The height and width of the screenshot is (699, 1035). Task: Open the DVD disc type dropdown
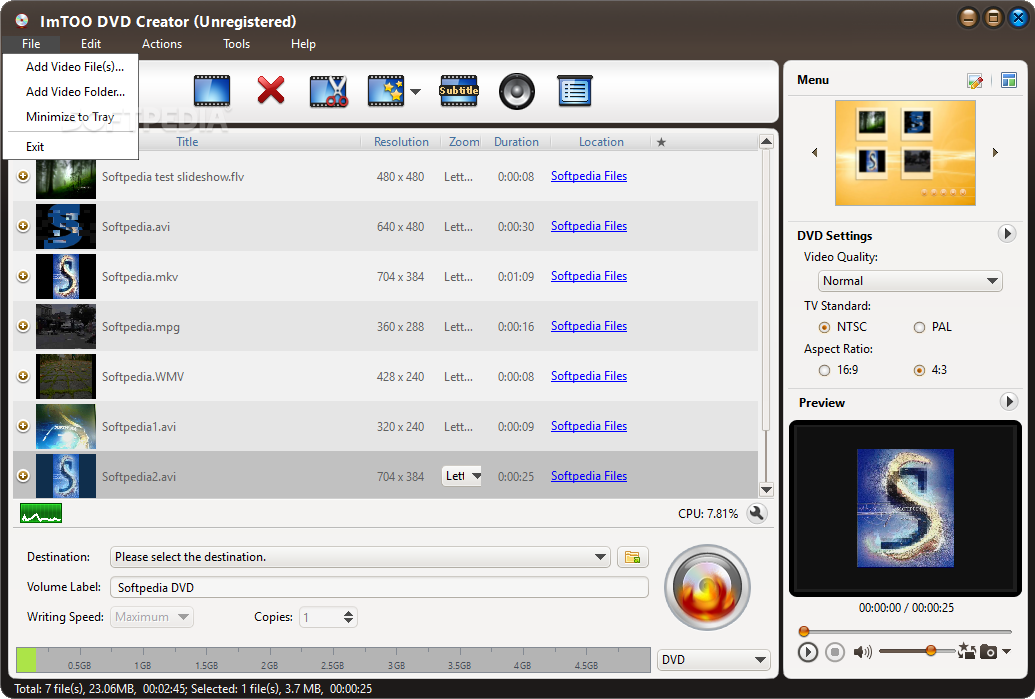pos(714,659)
